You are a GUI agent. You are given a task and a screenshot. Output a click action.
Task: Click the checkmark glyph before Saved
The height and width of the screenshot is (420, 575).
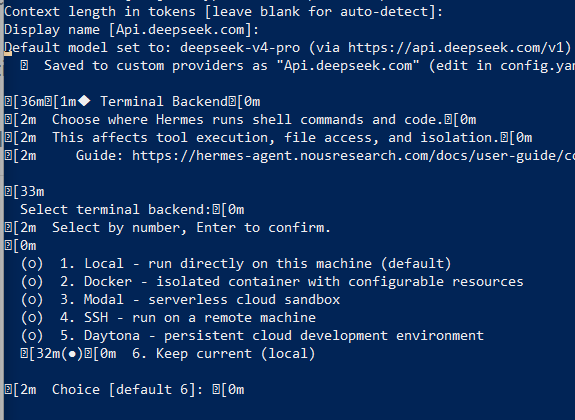(x=24, y=66)
